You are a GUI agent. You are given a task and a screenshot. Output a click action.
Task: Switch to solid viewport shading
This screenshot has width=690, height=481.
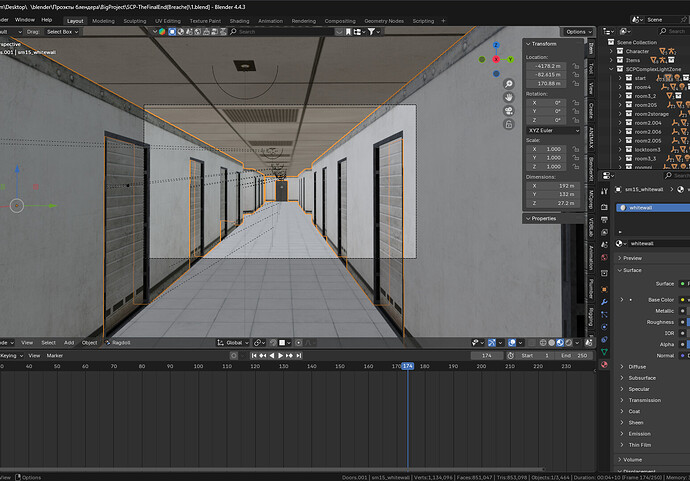(551, 343)
